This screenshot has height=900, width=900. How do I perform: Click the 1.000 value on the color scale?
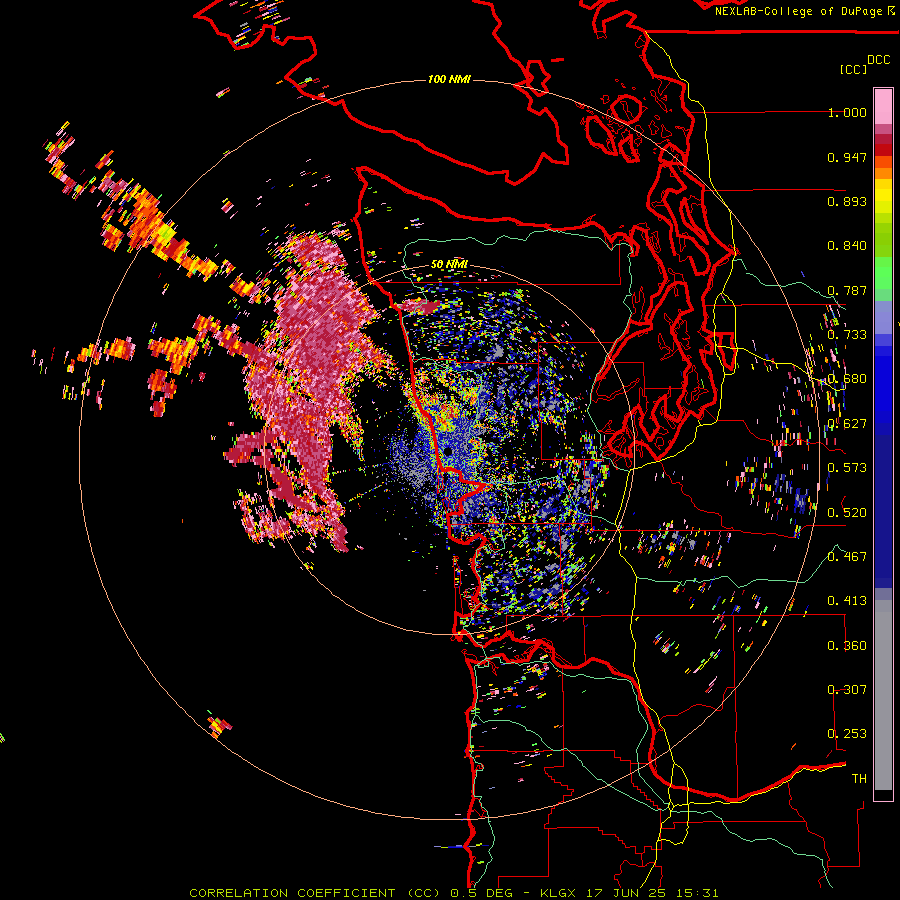(x=847, y=112)
